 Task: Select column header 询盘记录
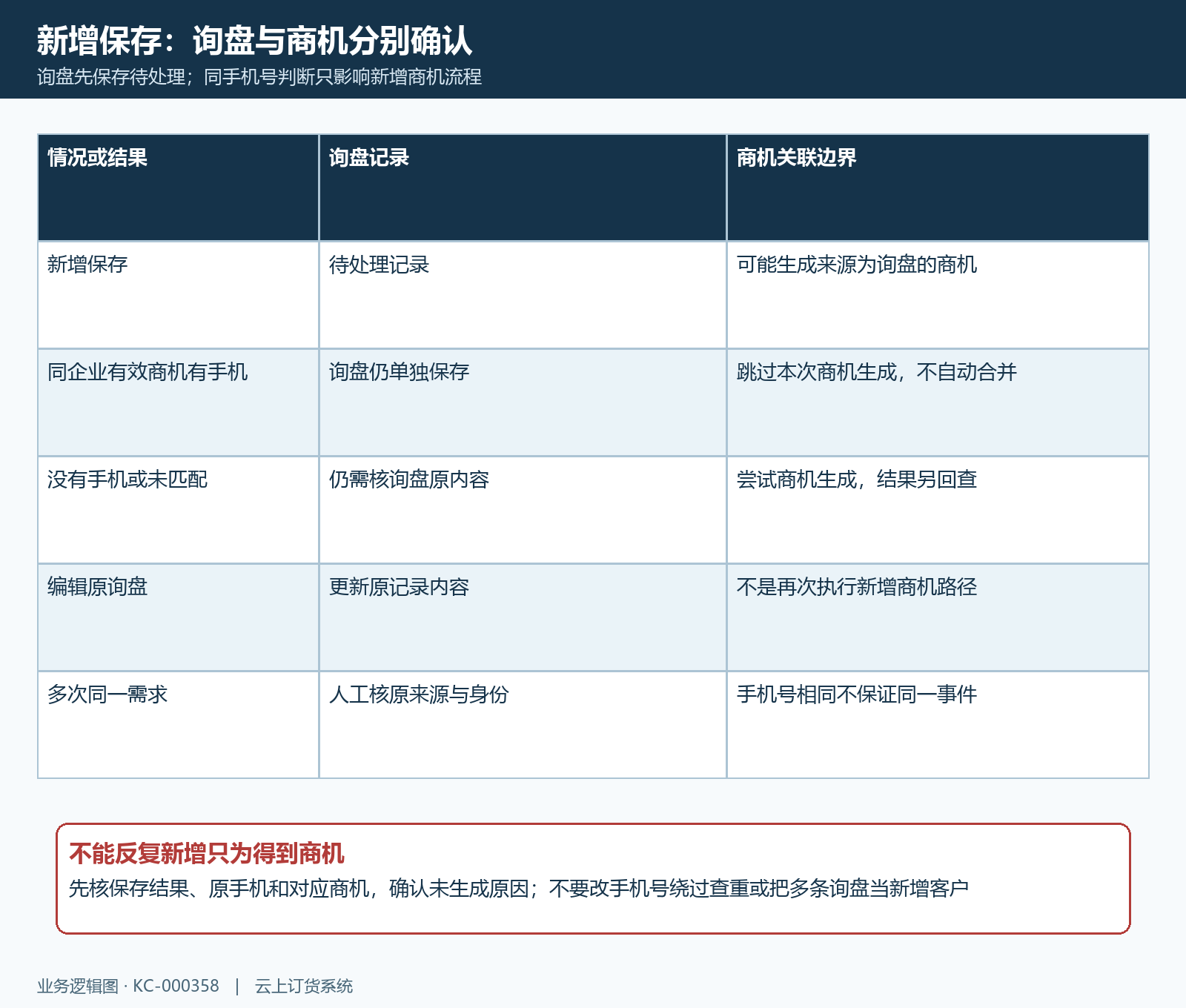[x=523, y=188]
